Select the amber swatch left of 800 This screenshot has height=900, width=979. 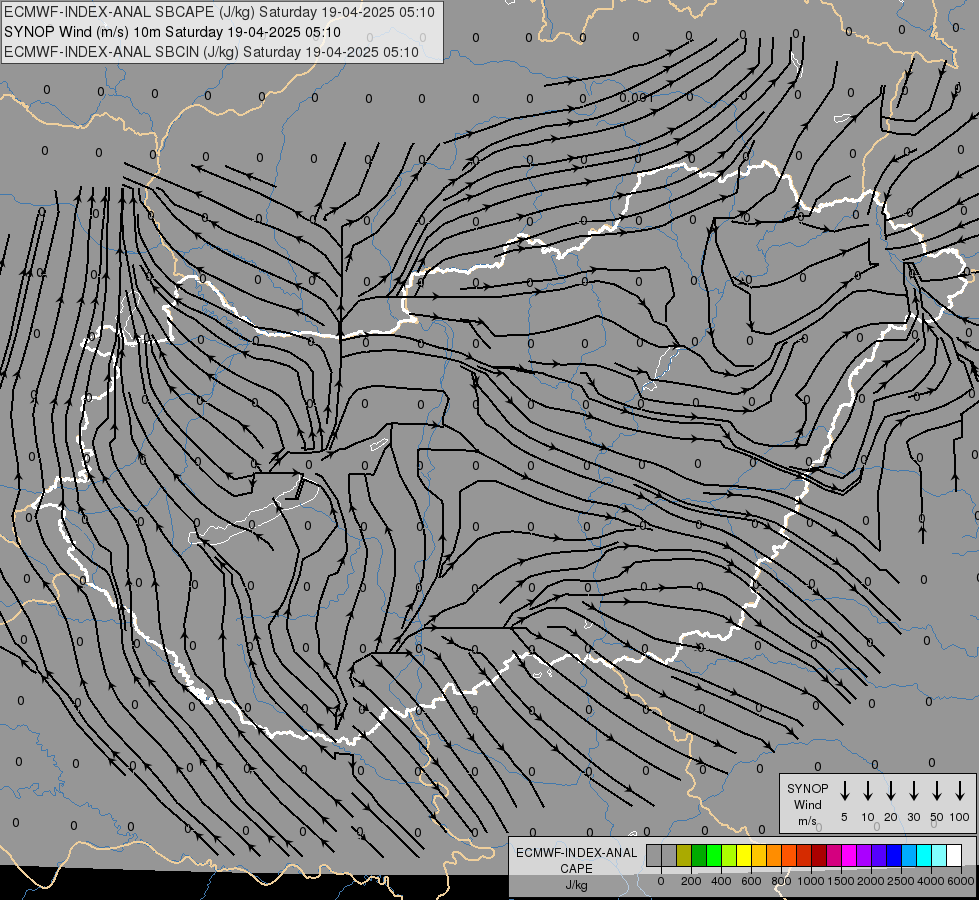(x=759, y=856)
